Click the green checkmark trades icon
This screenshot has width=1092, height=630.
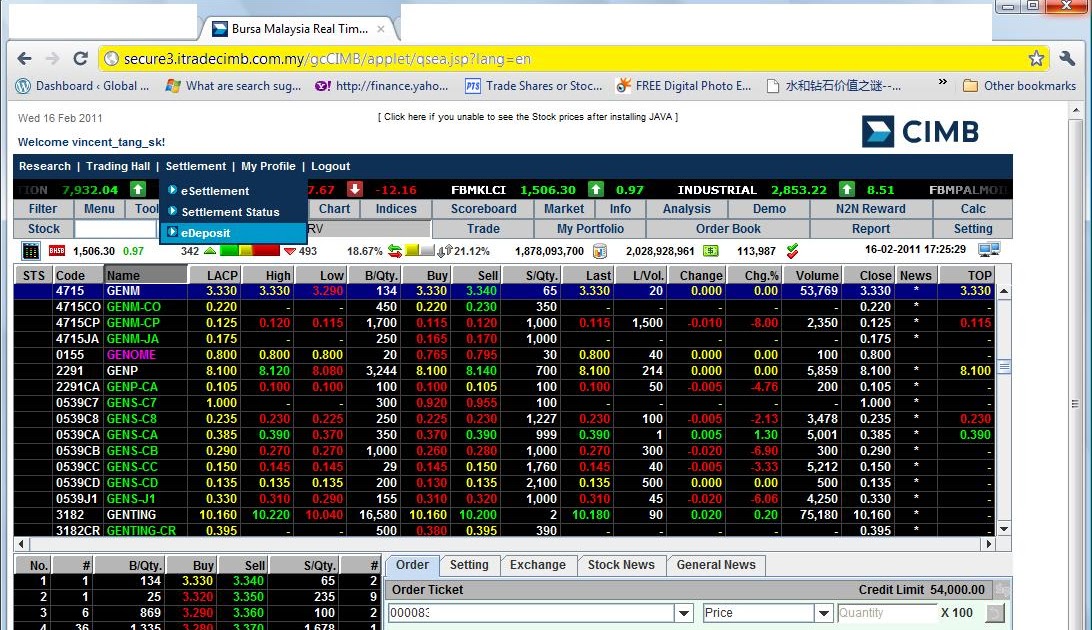792,251
